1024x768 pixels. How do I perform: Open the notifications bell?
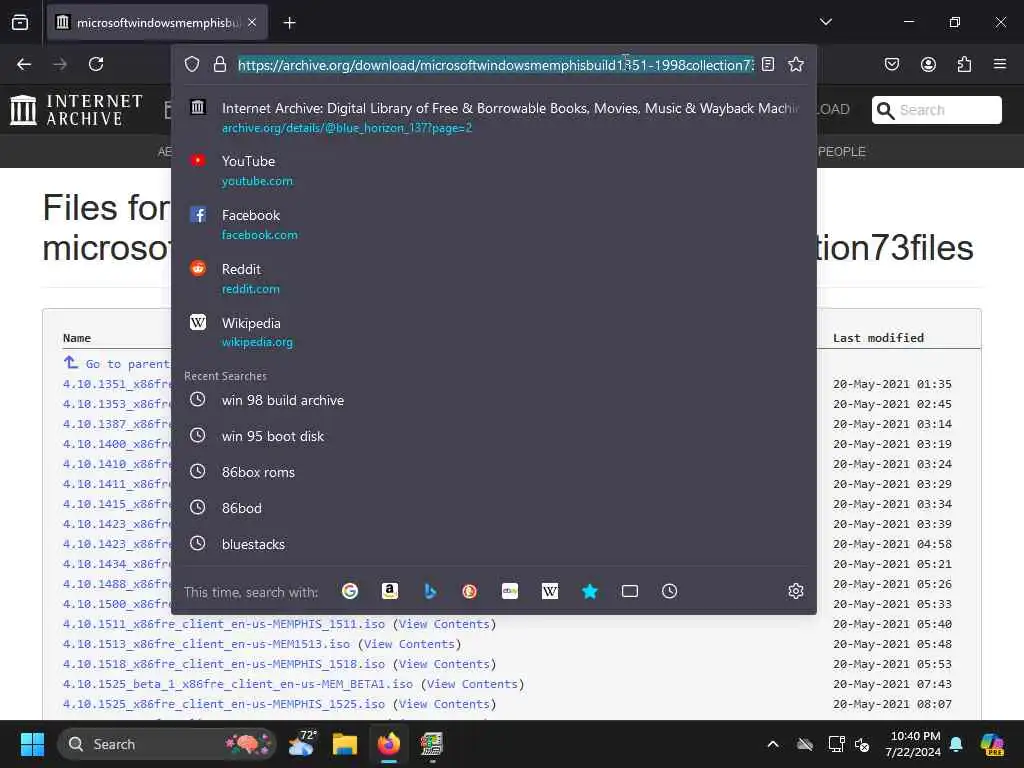(x=956, y=744)
